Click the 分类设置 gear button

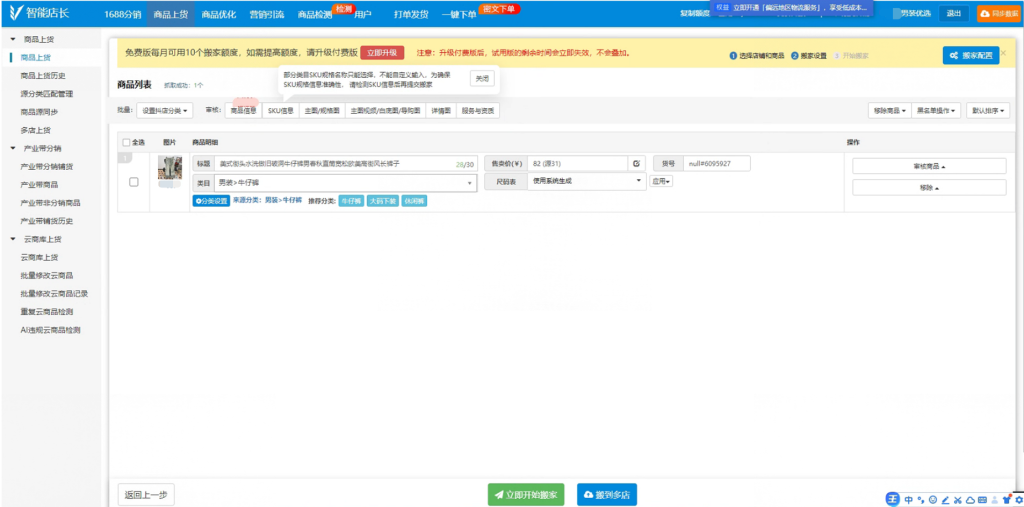pyautogui.click(x=211, y=201)
